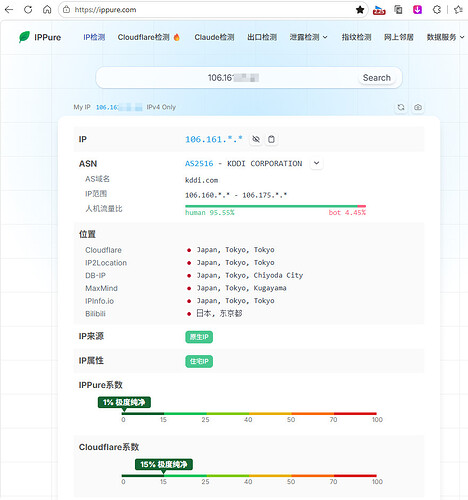Click the AS2516 link
Viewport: 468px width, 500px height.
click(x=199, y=163)
